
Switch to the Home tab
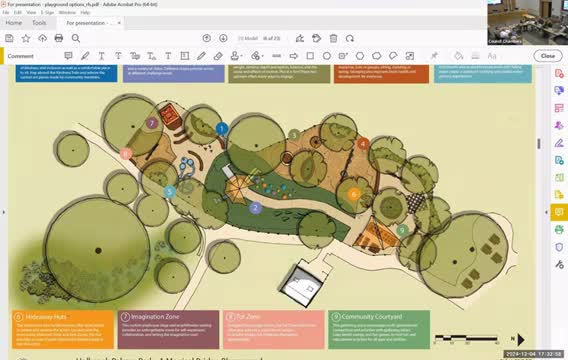point(14,23)
